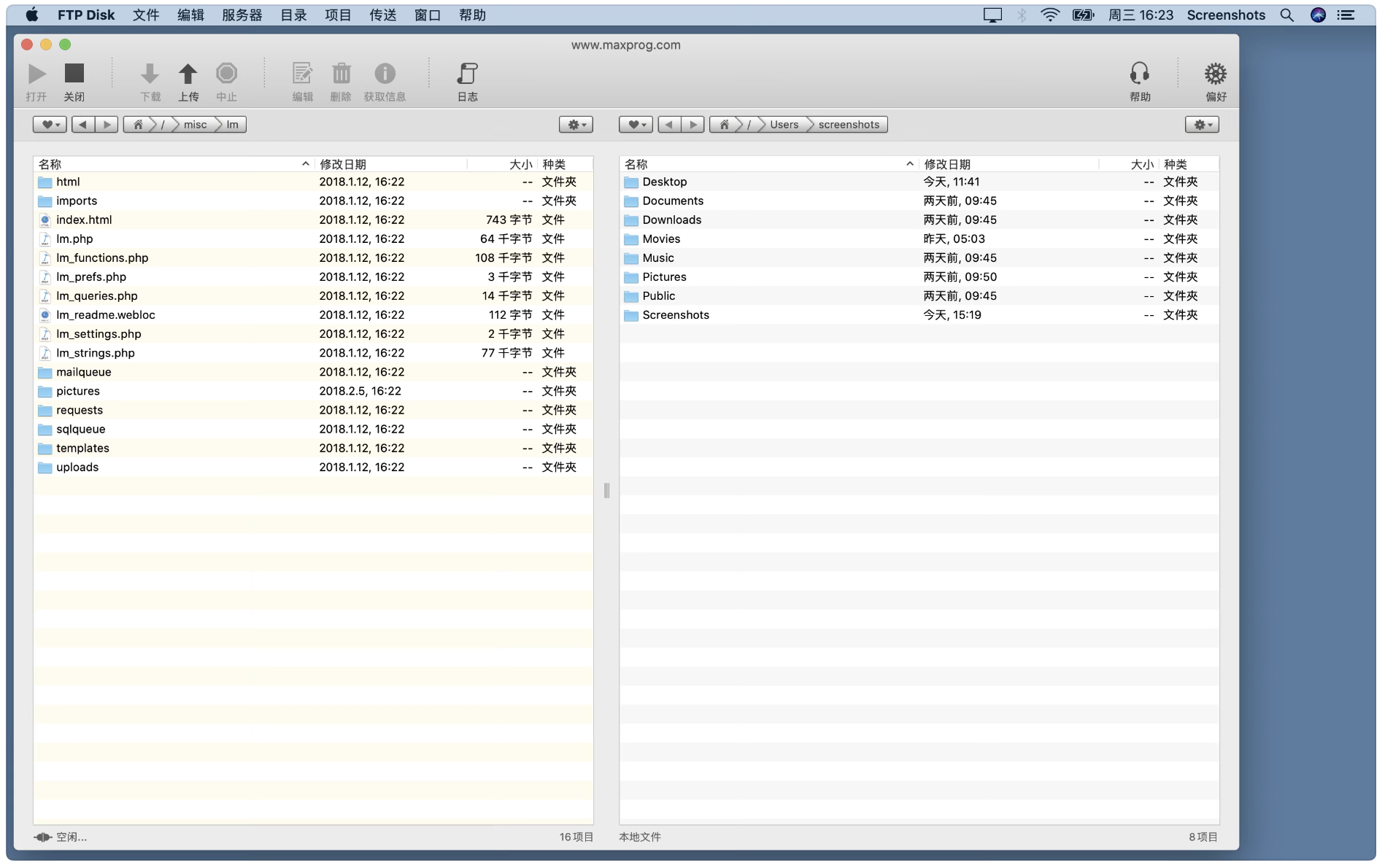Open the 传送 menu in menu bar
This screenshot has width=1385, height=868.
[382, 15]
